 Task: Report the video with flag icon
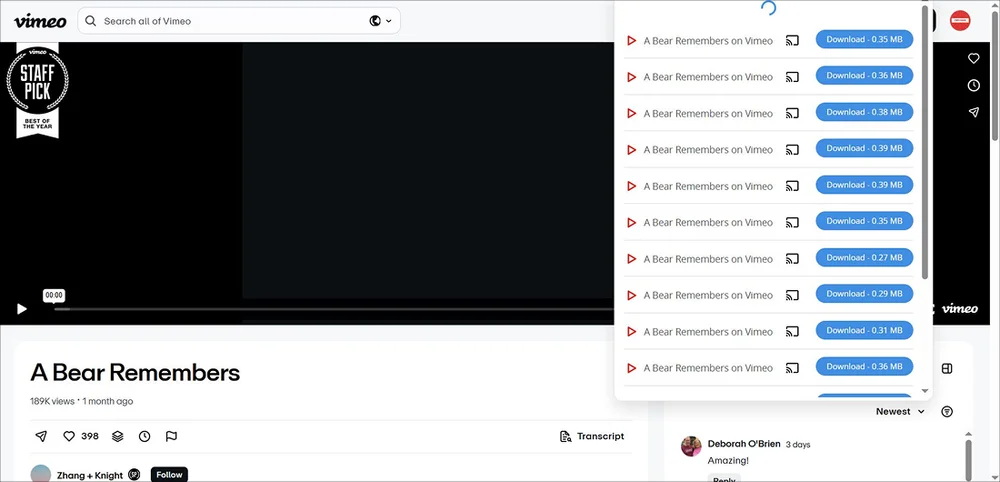(x=171, y=436)
